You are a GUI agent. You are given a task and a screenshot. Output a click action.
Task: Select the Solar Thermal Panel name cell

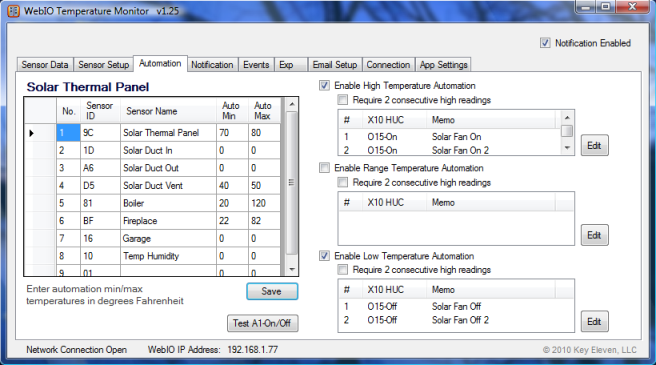tap(168, 133)
